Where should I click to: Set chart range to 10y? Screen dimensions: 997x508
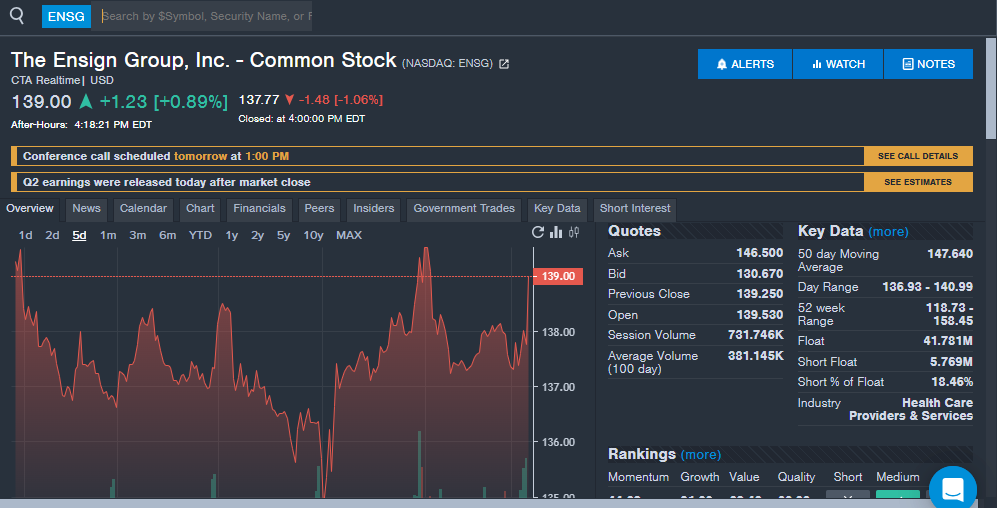tap(313, 235)
